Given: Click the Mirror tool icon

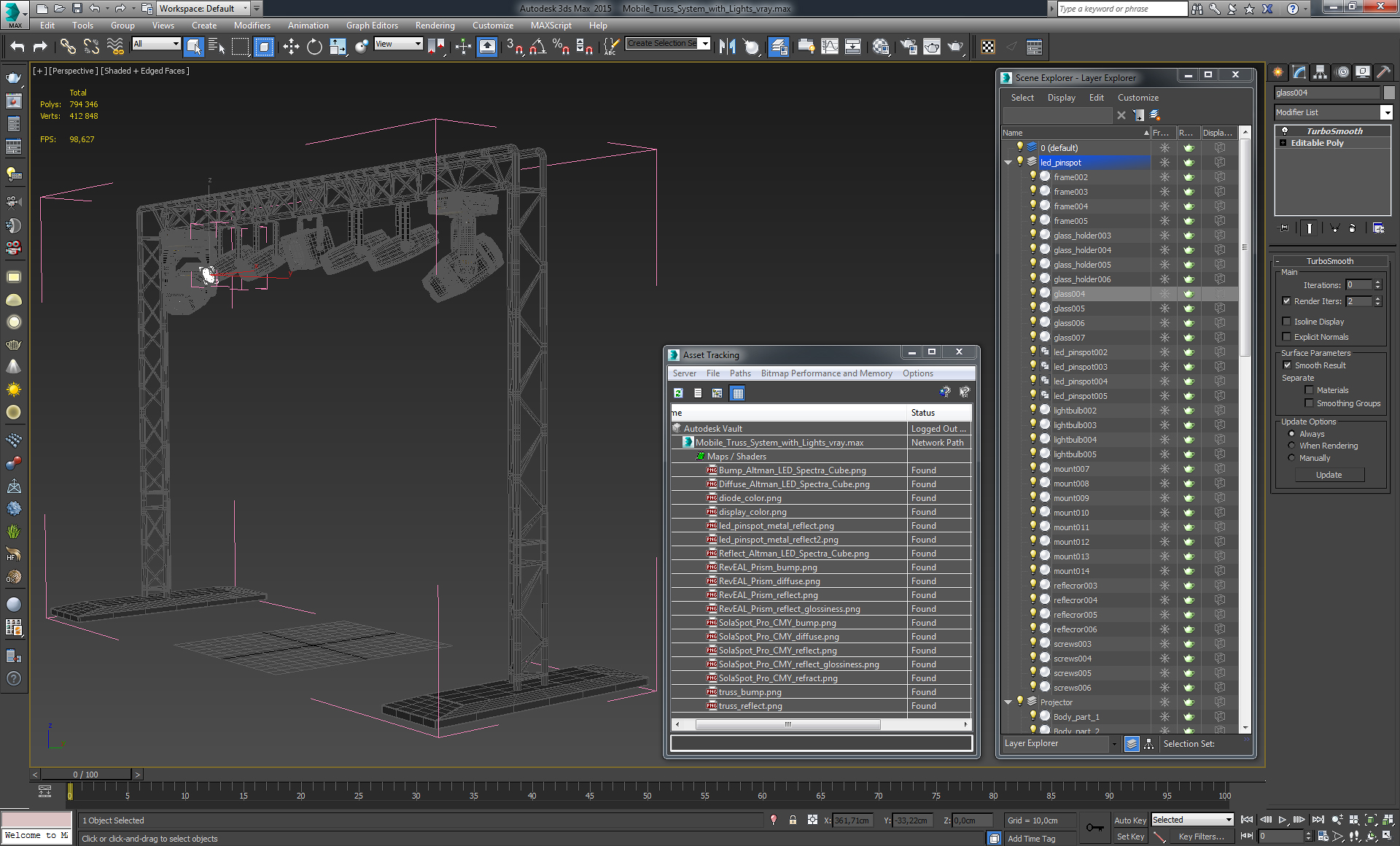Looking at the screenshot, I should [727, 47].
